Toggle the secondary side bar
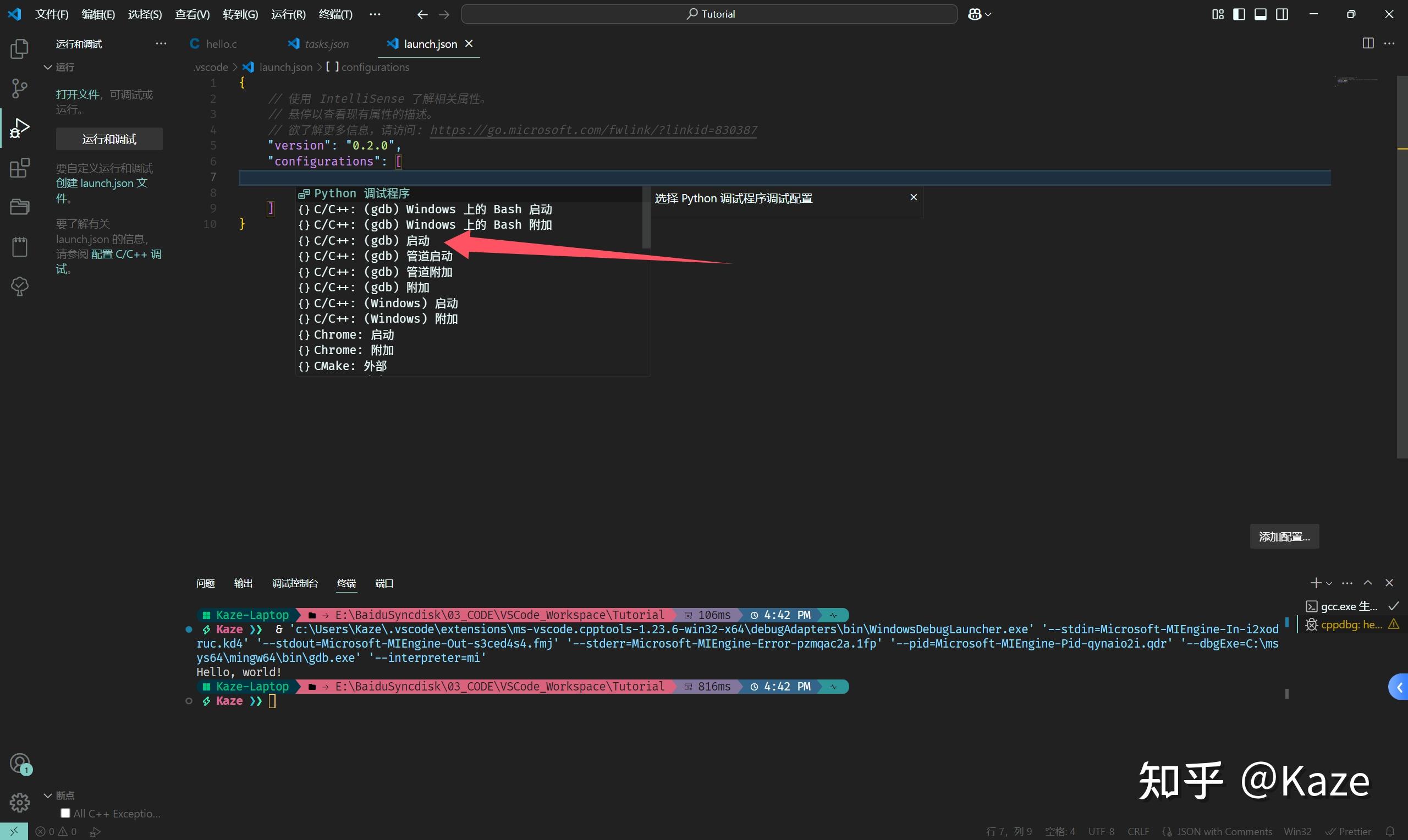Image resolution: width=1408 pixels, height=840 pixels. [x=1281, y=14]
